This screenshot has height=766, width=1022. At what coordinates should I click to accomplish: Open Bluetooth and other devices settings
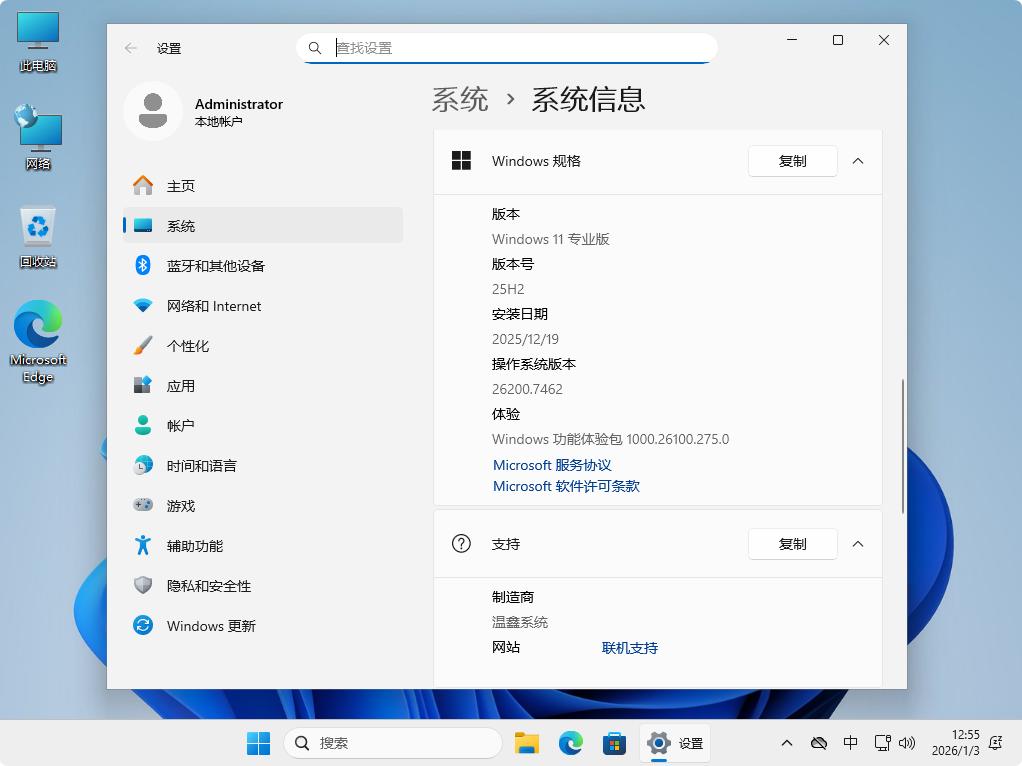click(215, 266)
